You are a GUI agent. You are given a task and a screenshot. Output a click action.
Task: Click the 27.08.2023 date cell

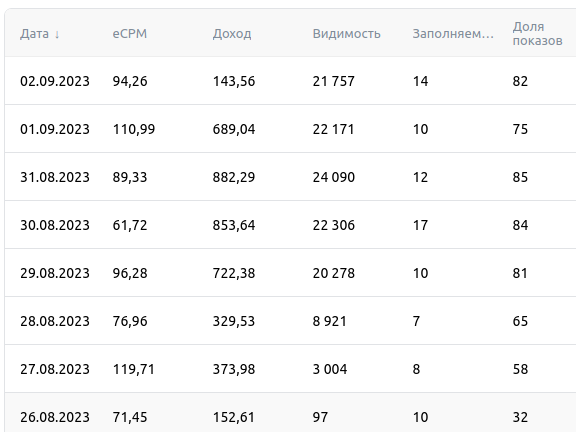click(x=55, y=369)
